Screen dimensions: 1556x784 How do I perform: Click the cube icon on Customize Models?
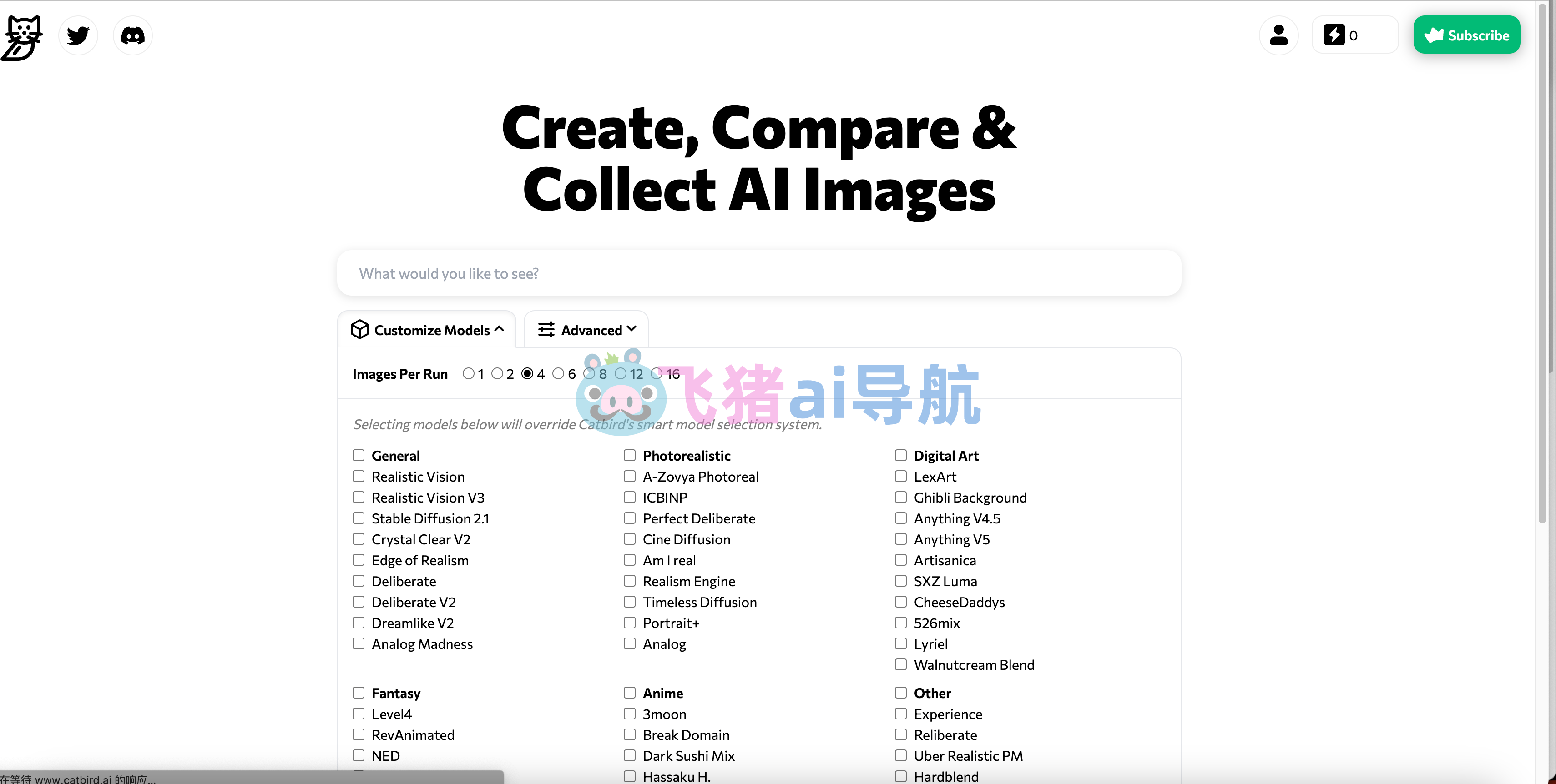coord(360,330)
